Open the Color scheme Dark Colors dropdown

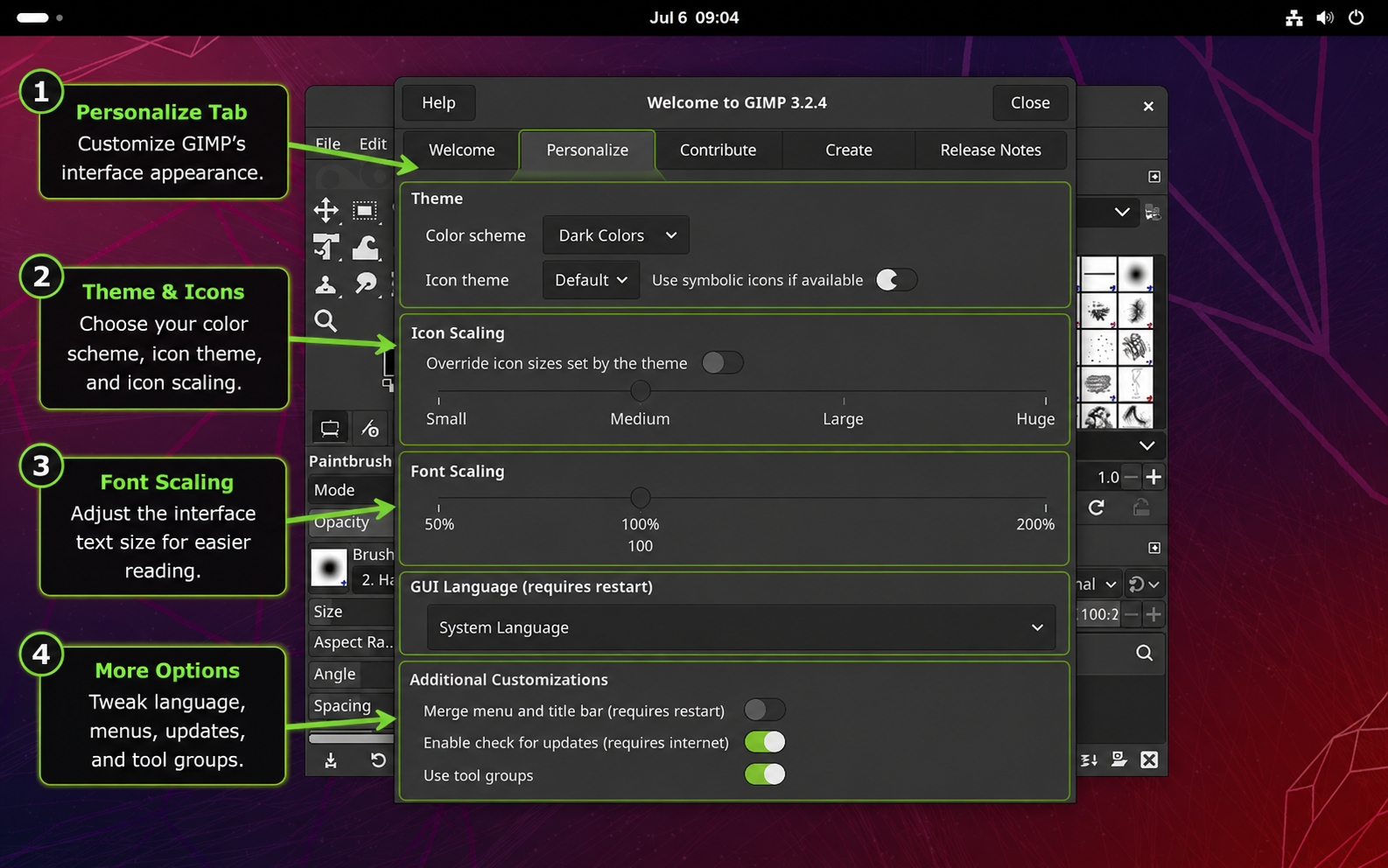(x=616, y=235)
